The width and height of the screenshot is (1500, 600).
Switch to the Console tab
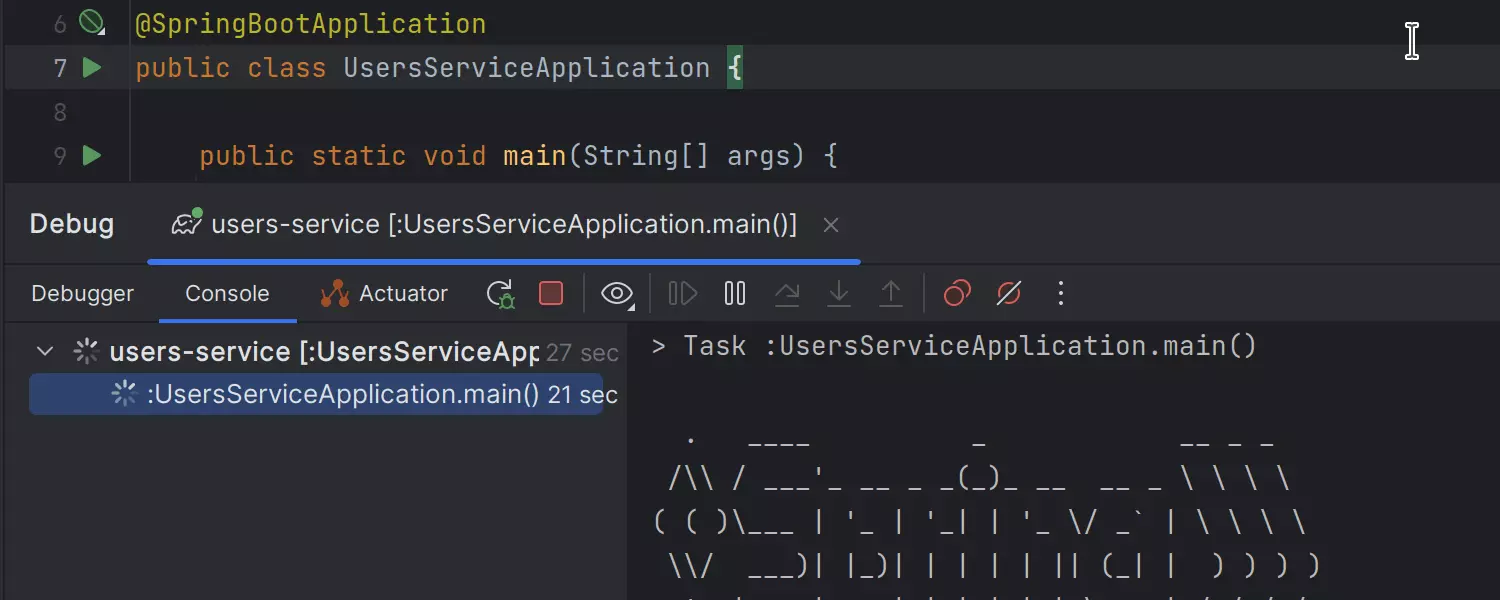227,294
